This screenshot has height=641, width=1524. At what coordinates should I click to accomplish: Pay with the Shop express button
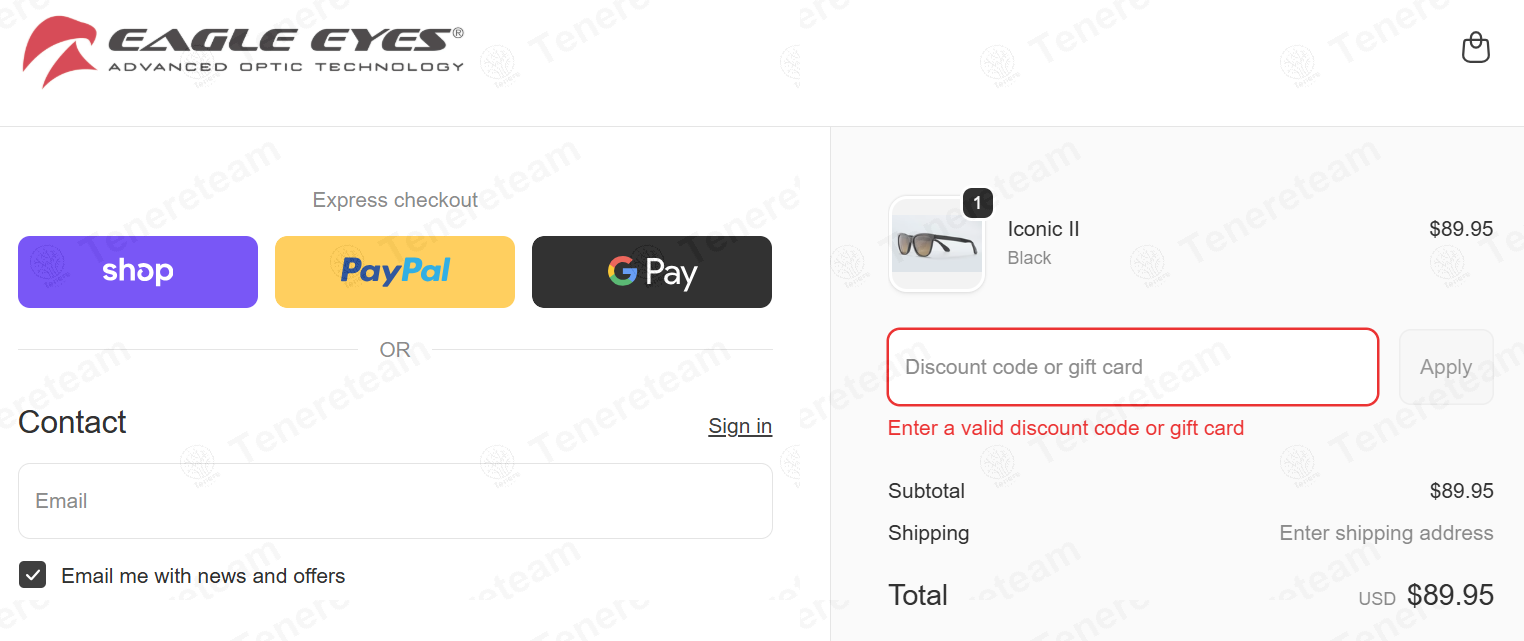[138, 272]
